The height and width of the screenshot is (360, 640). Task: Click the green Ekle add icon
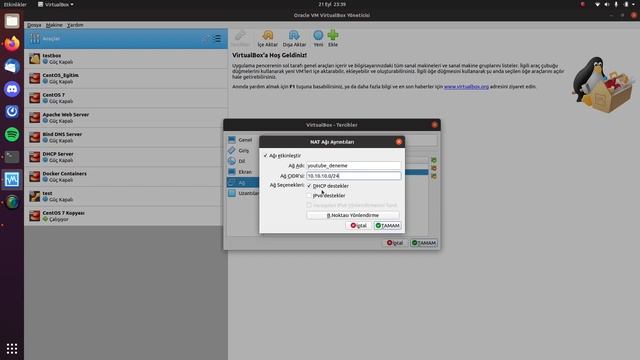pyautogui.click(x=333, y=36)
